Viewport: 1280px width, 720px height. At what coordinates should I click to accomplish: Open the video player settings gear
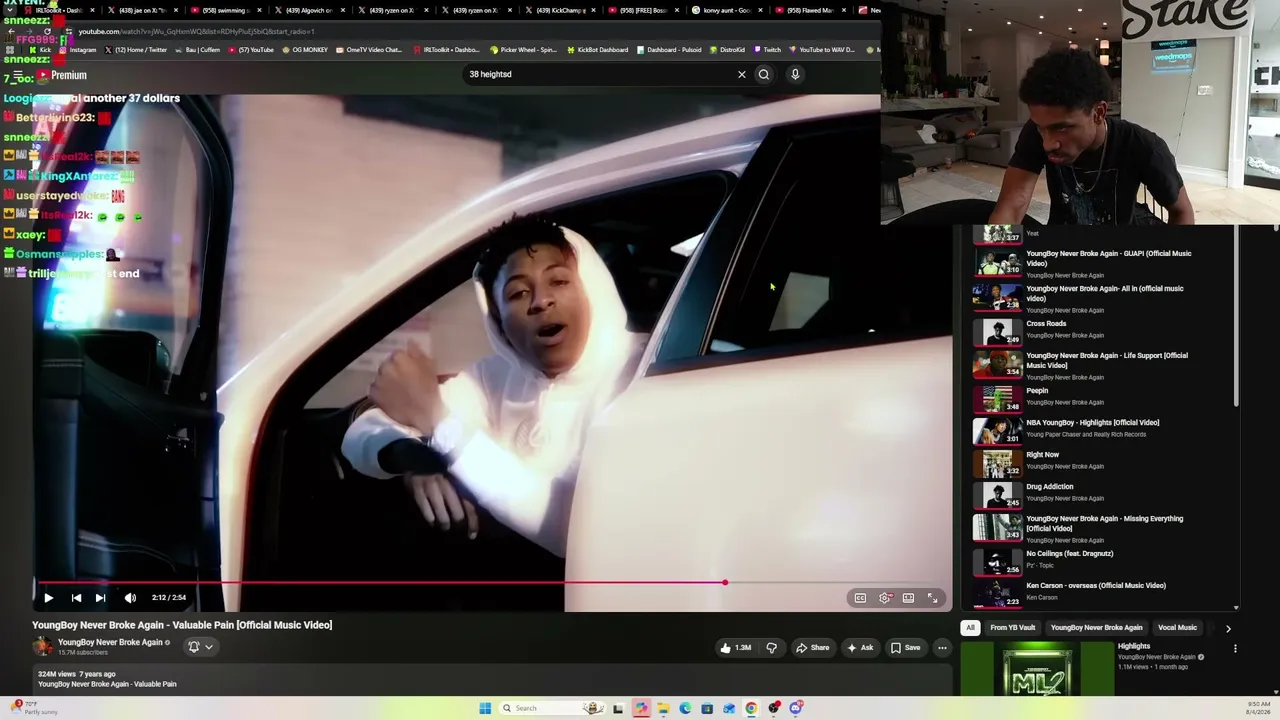[885, 598]
